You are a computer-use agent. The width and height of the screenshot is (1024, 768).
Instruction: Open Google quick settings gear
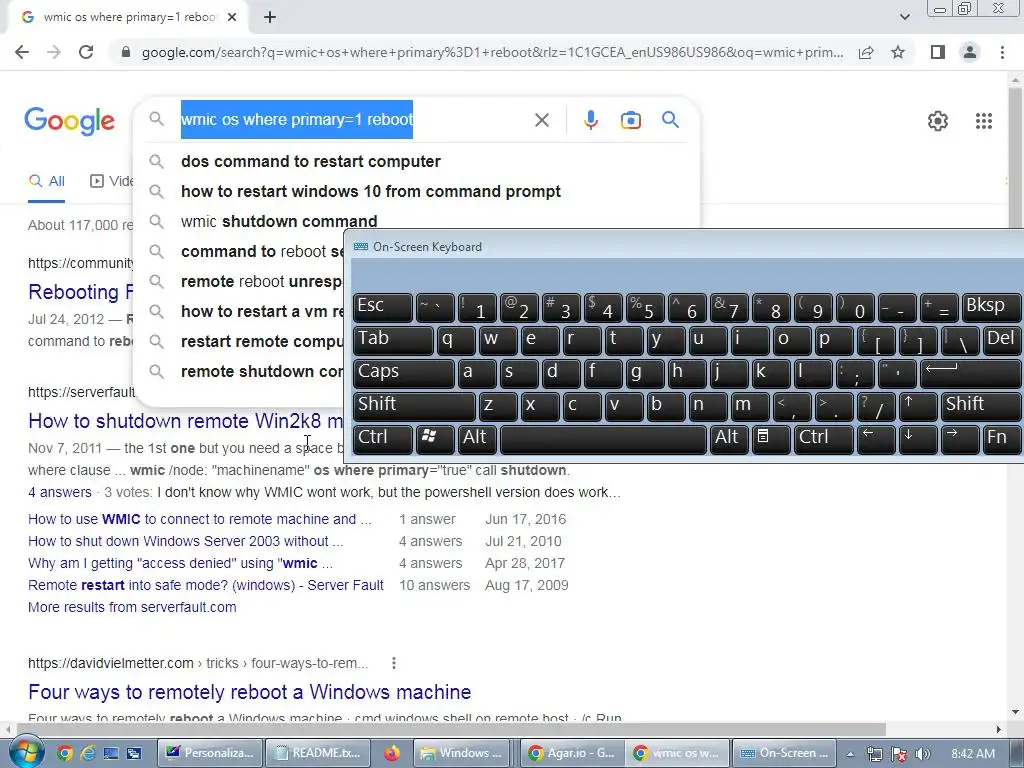938,121
